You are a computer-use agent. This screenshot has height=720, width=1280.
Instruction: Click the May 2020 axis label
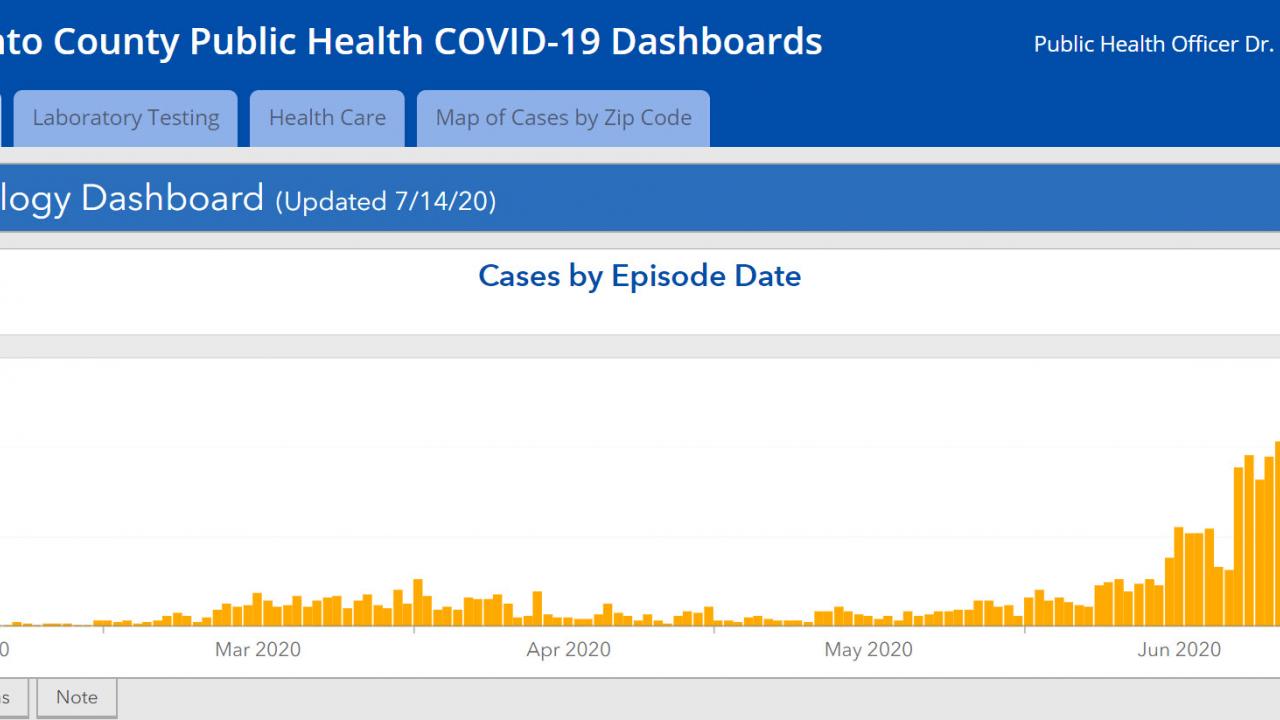[868, 650]
